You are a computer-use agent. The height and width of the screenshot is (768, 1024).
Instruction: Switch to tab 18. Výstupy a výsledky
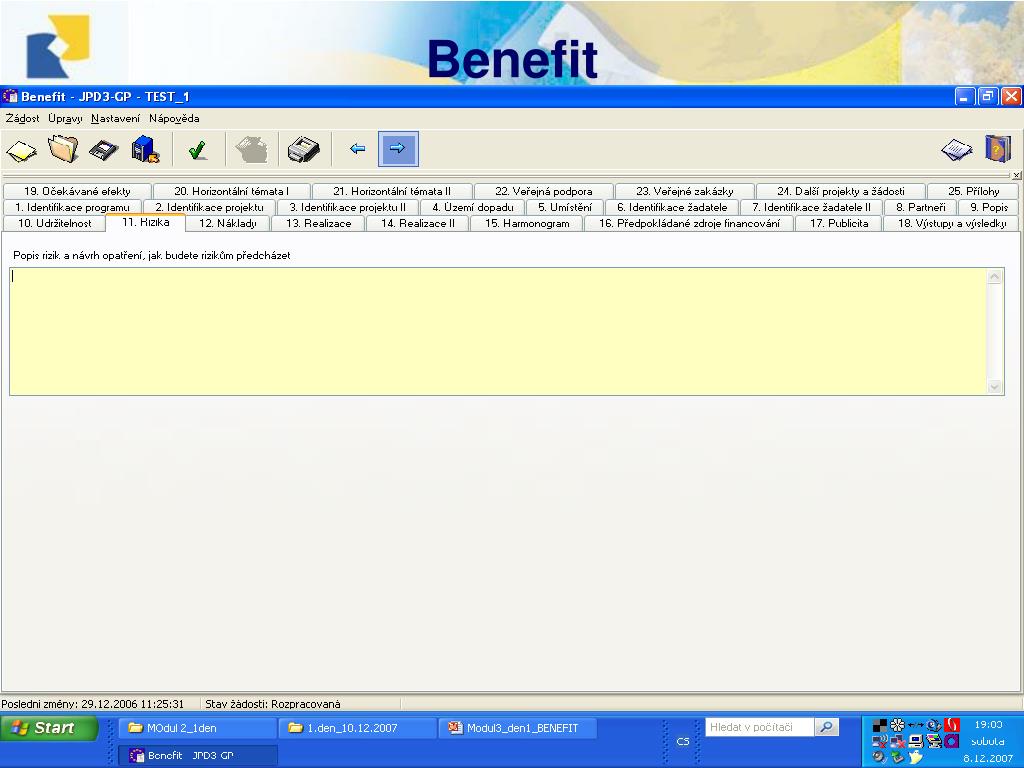[x=952, y=223]
